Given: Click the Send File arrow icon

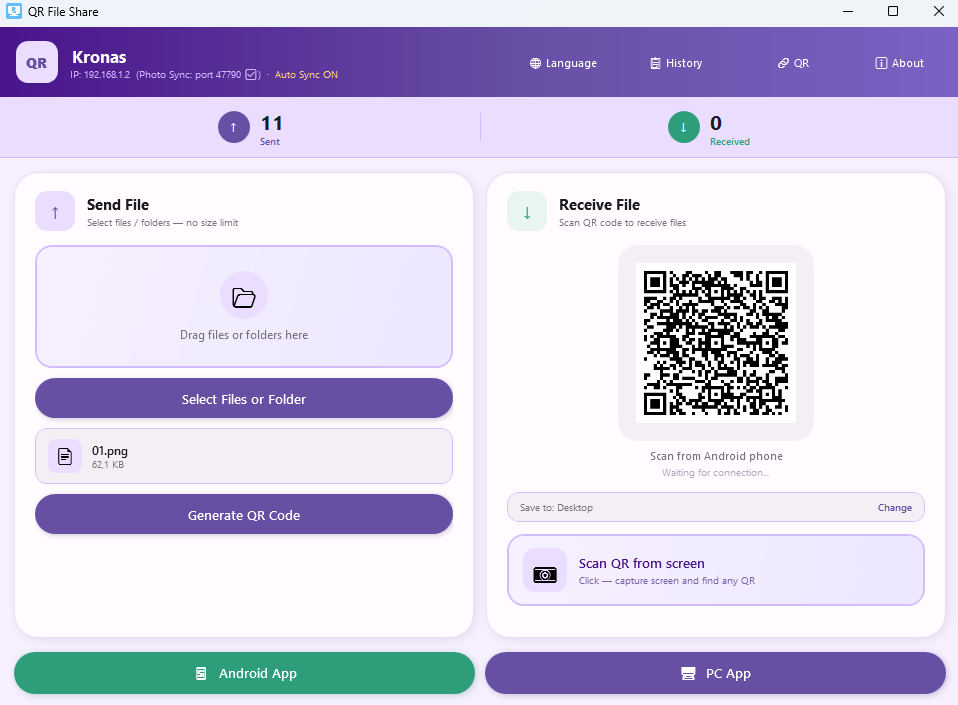Looking at the screenshot, I should pyautogui.click(x=55, y=211).
